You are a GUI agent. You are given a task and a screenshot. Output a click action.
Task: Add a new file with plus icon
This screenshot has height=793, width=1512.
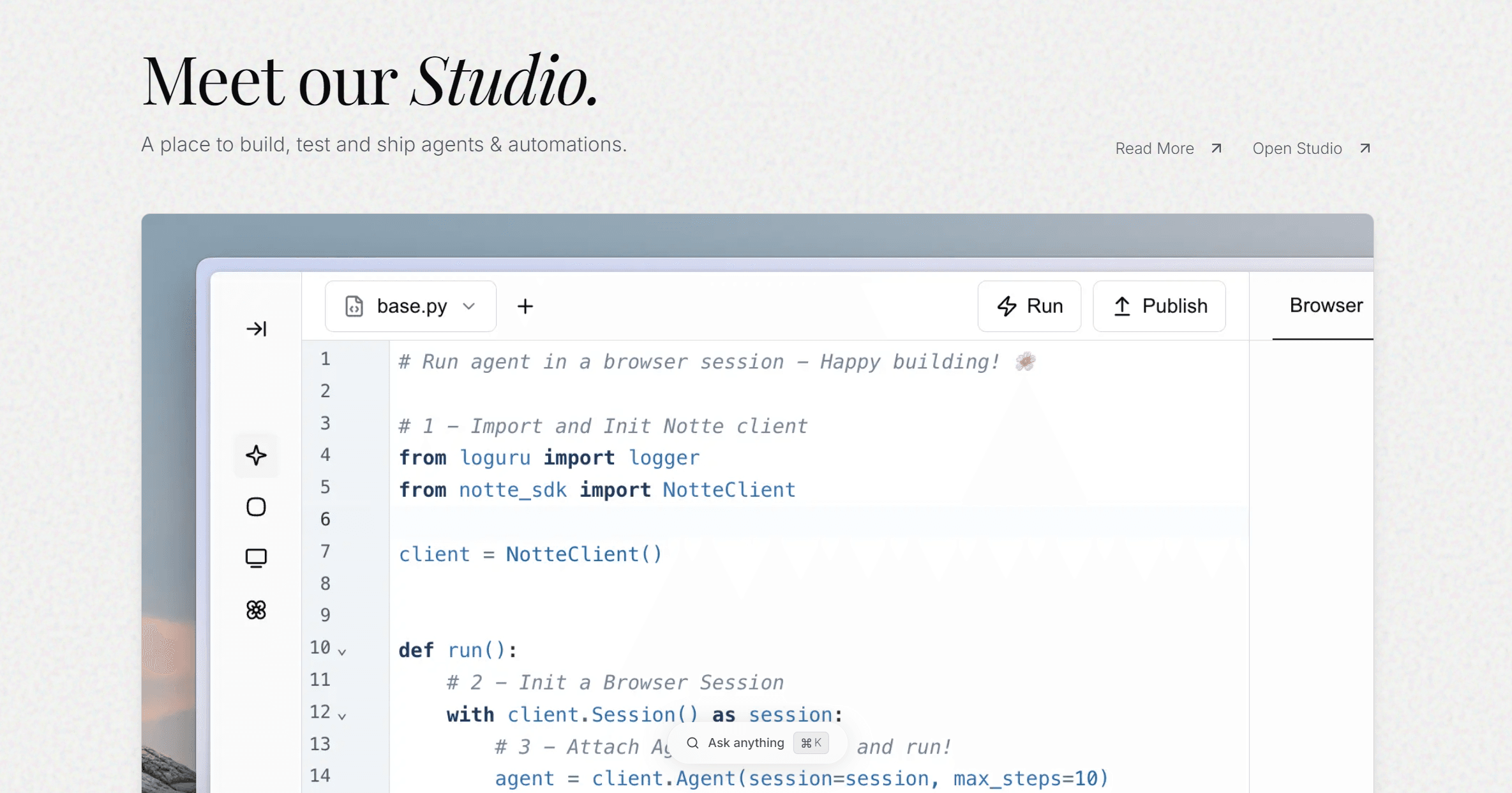525,306
